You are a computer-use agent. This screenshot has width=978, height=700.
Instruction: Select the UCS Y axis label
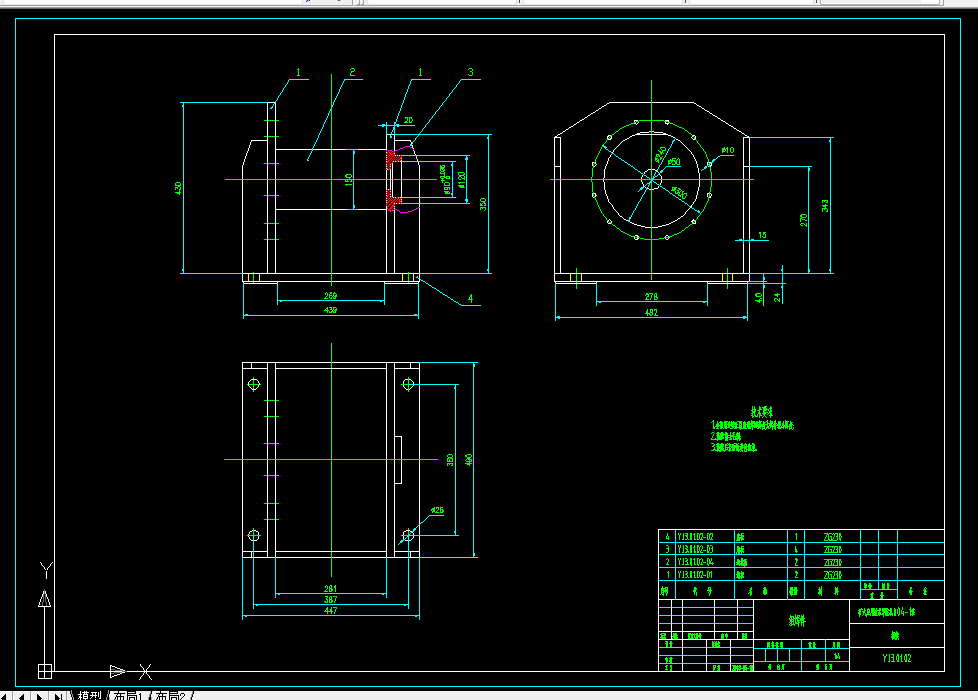[x=46, y=569]
